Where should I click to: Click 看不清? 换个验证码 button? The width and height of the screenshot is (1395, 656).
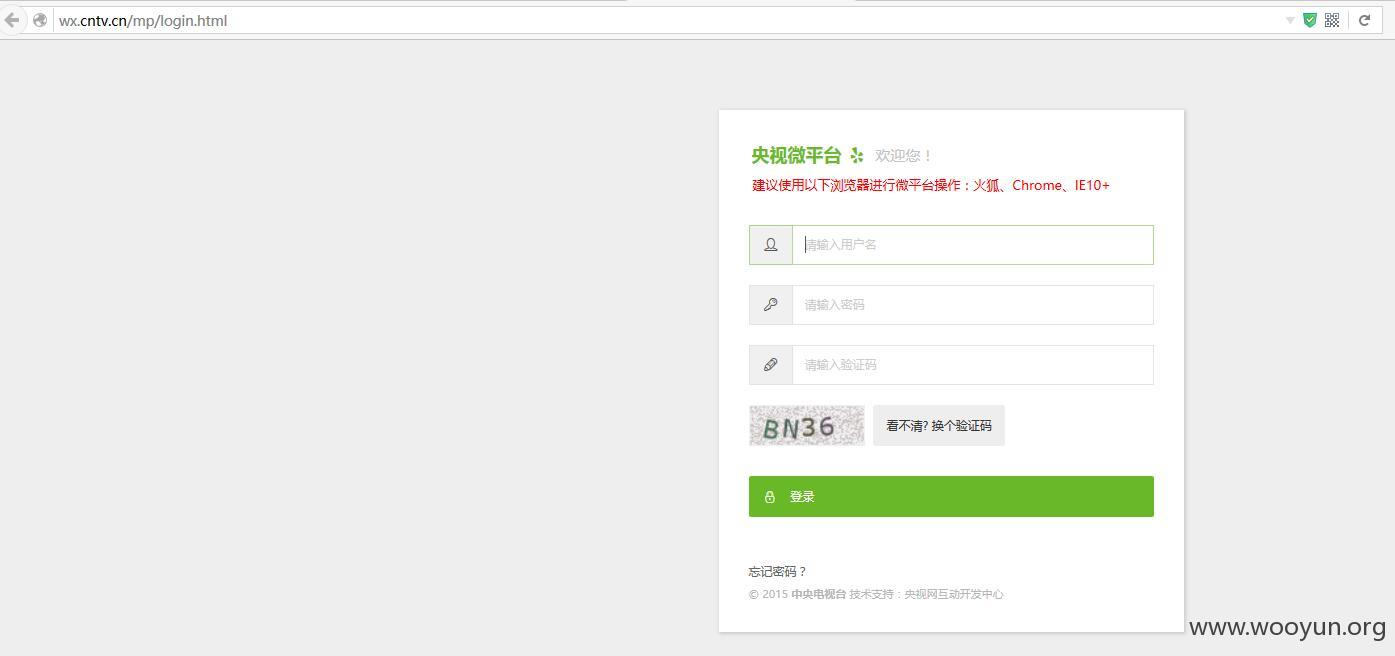939,426
